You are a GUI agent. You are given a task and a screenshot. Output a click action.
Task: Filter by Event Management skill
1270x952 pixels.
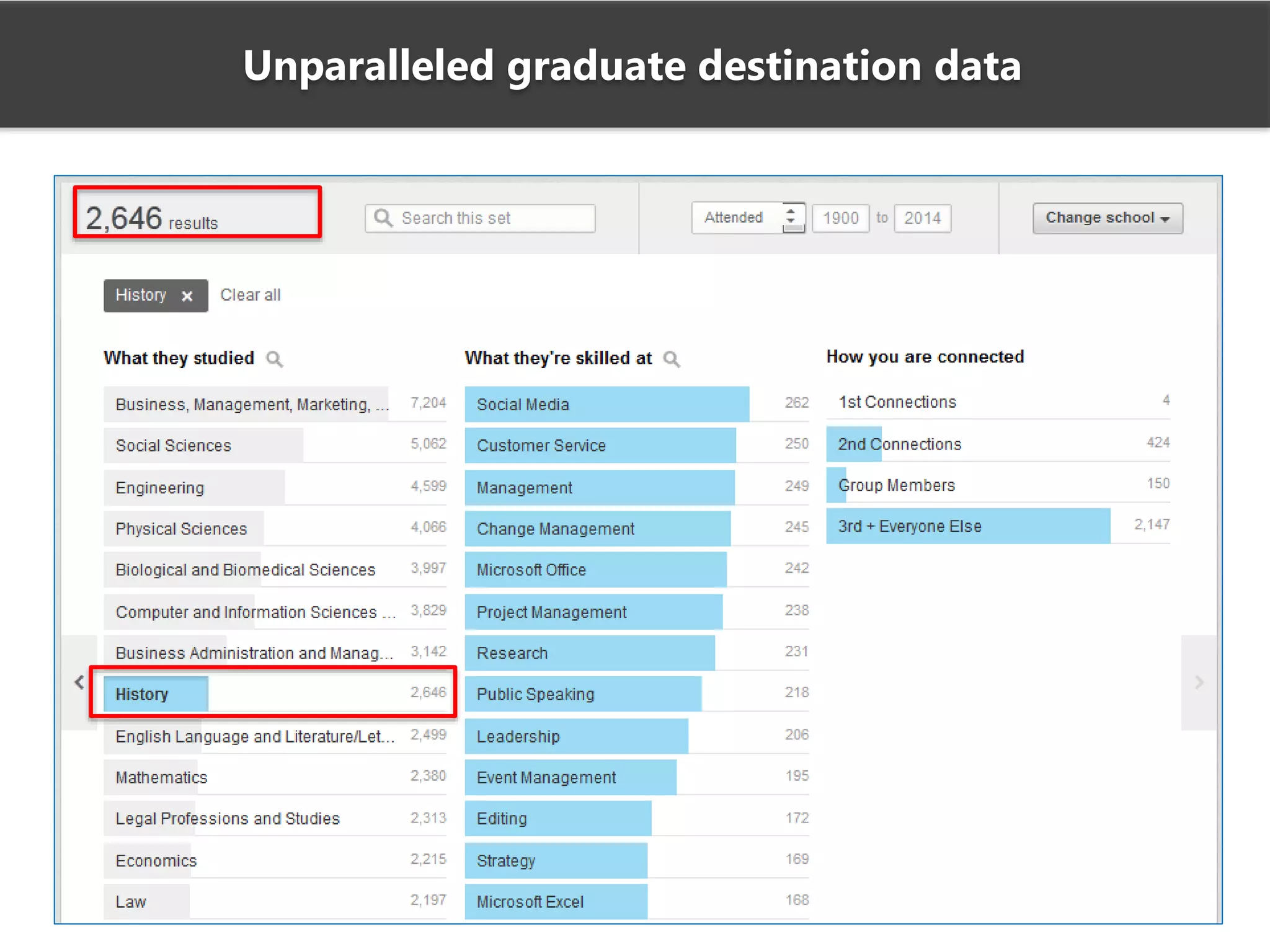(x=637, y=777)
